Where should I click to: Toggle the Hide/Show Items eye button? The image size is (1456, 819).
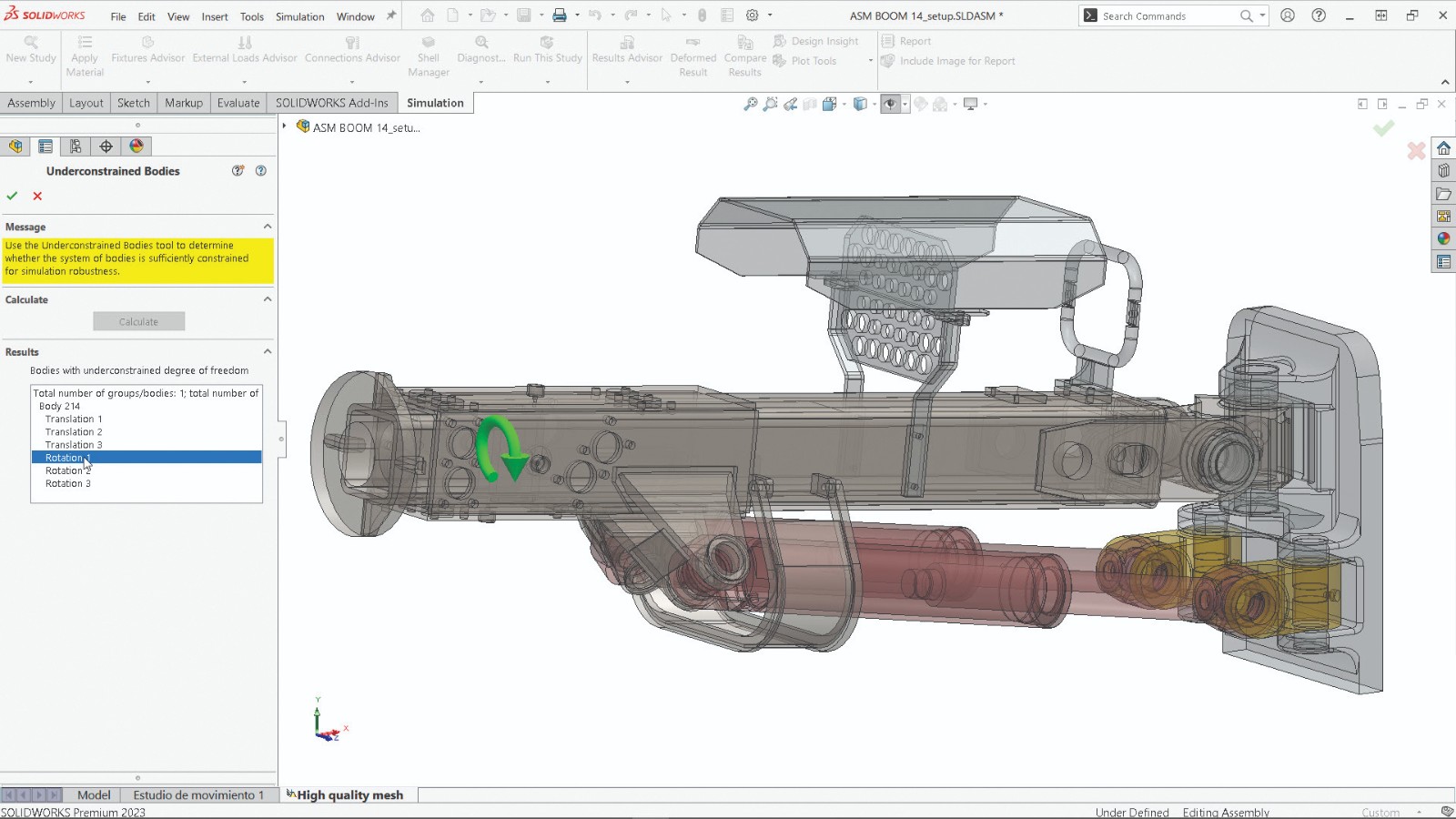[x=890, y=105]
